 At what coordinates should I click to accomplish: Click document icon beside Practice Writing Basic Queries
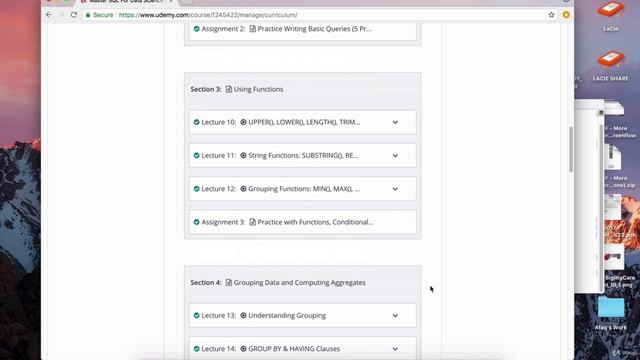(253, 29)
